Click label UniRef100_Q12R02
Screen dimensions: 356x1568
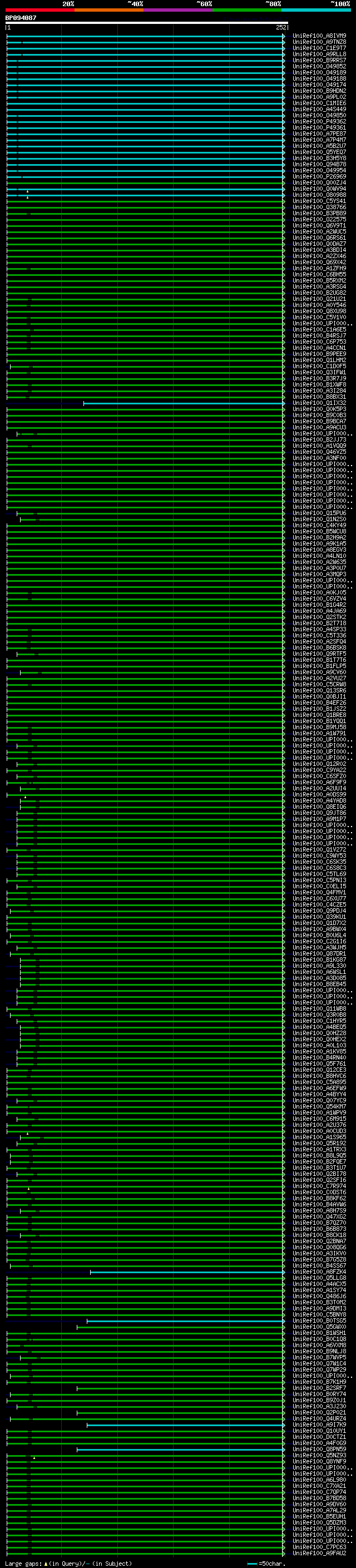319,764
